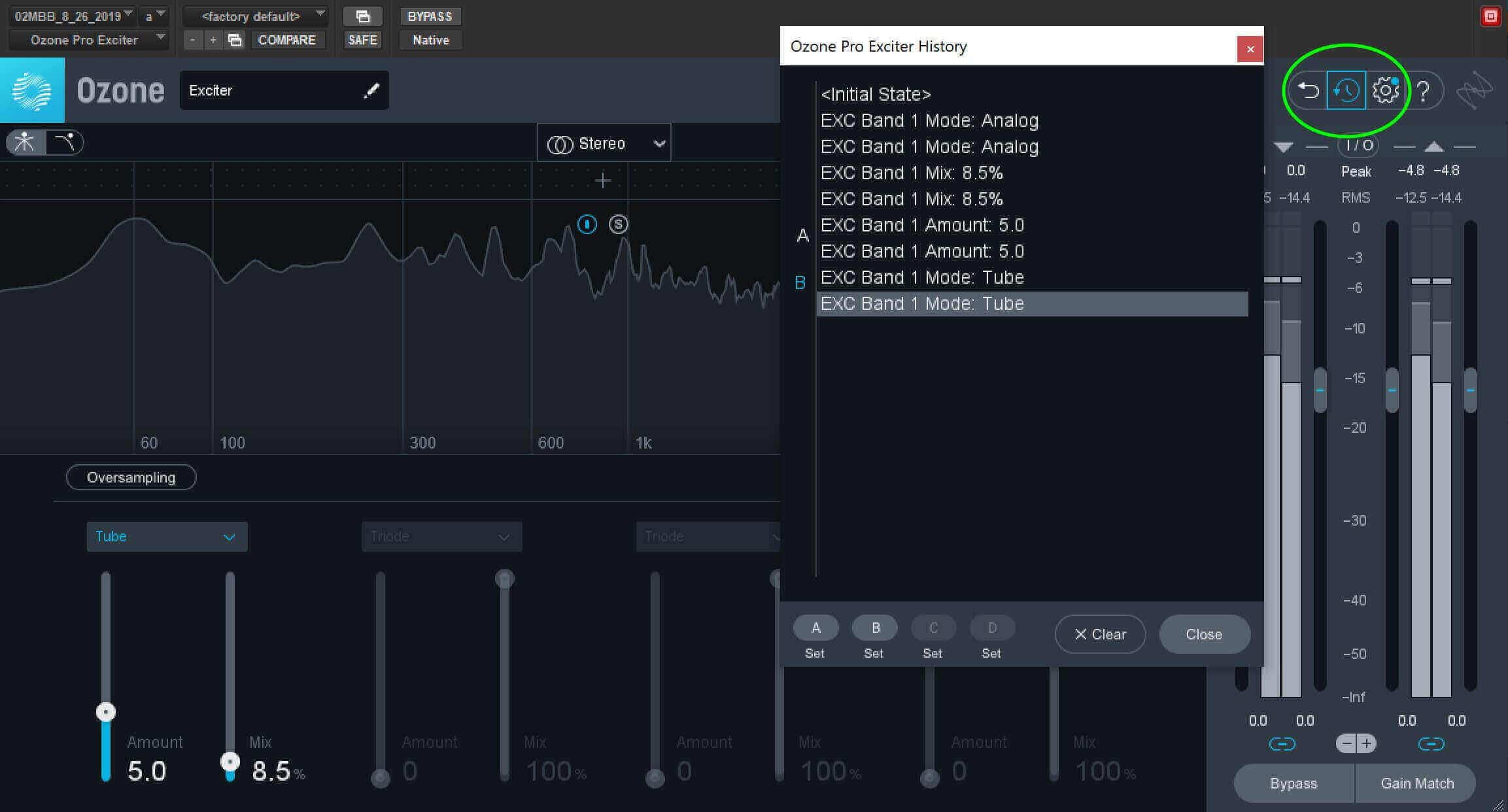Click the preset plus button
The image size is (1508, 812).
(x=213, y=40)
